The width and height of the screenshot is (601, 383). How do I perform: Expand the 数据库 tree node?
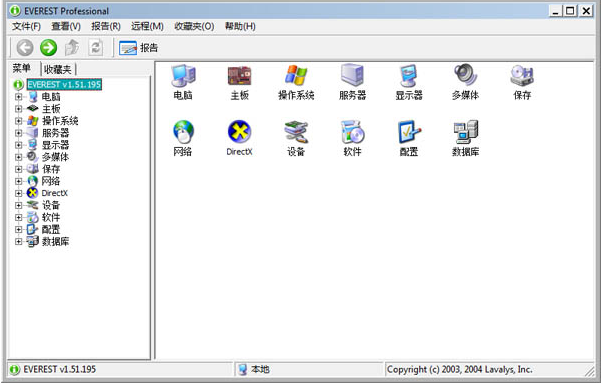18,241
